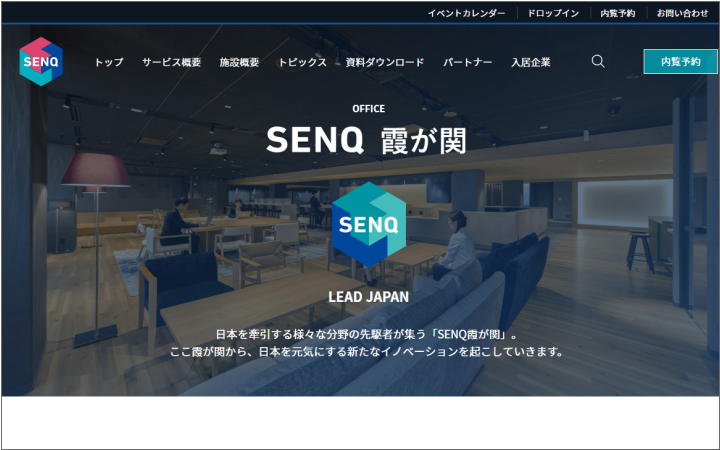Click the Japanese description paragraph text
Viewport: 720px width, 450px height.
pyautogui.click(x=367, y=343)
